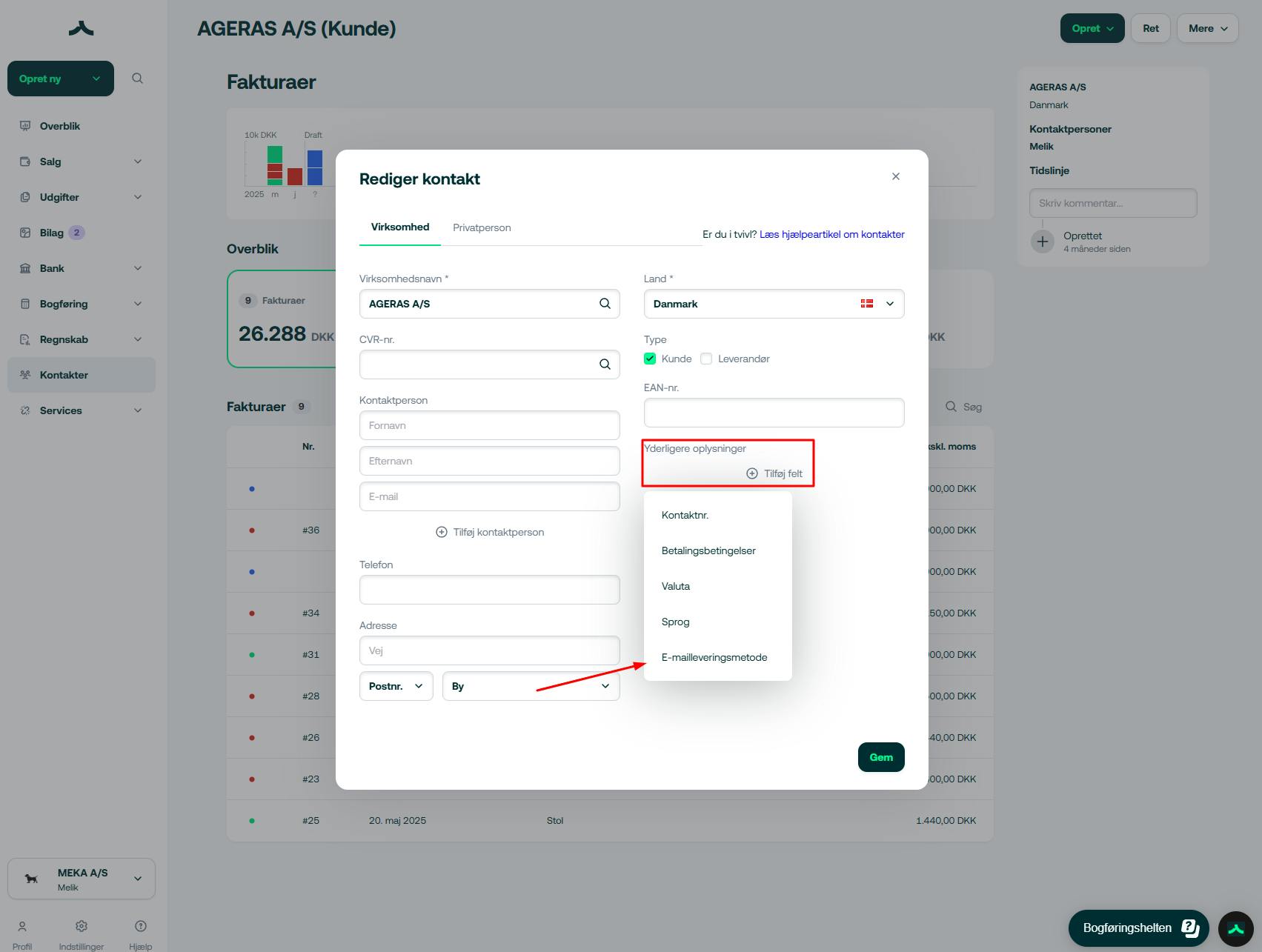Image resolution: width=1262 pixels, height=952 pixels.
Task: Click the Tilføj felt link
Action: 774,473
